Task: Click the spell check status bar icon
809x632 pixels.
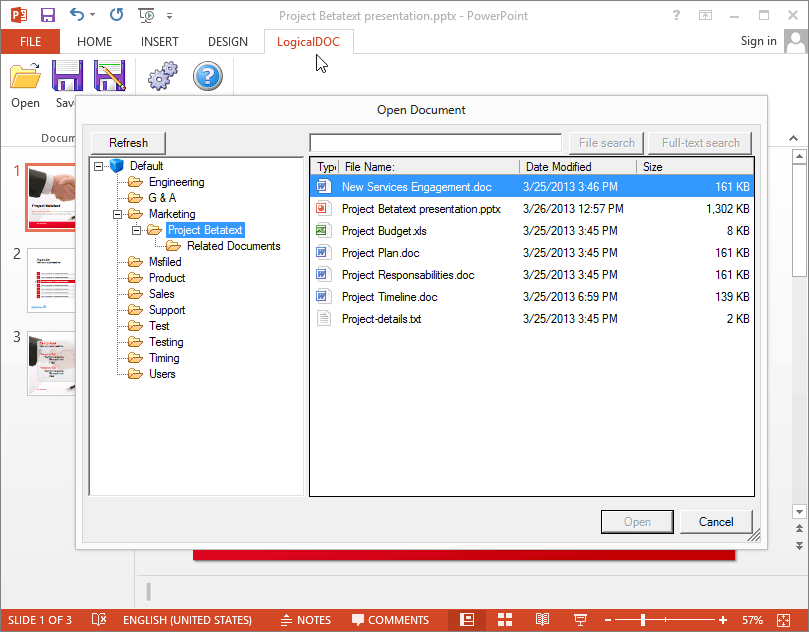Action: coord(99,619)
